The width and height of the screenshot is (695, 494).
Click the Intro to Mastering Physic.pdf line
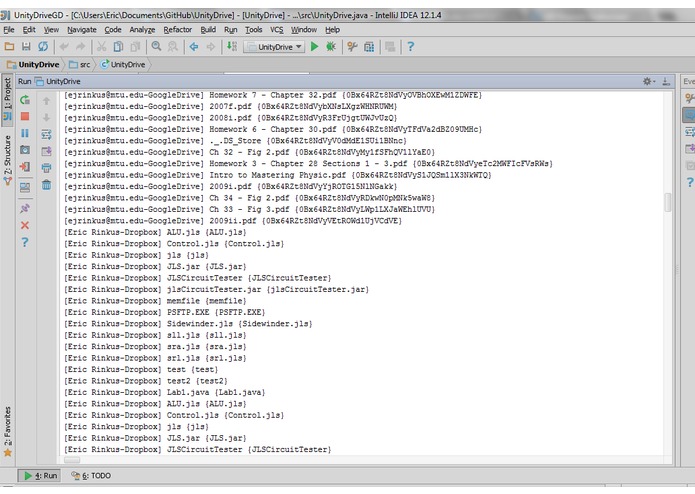coord(278,175)
